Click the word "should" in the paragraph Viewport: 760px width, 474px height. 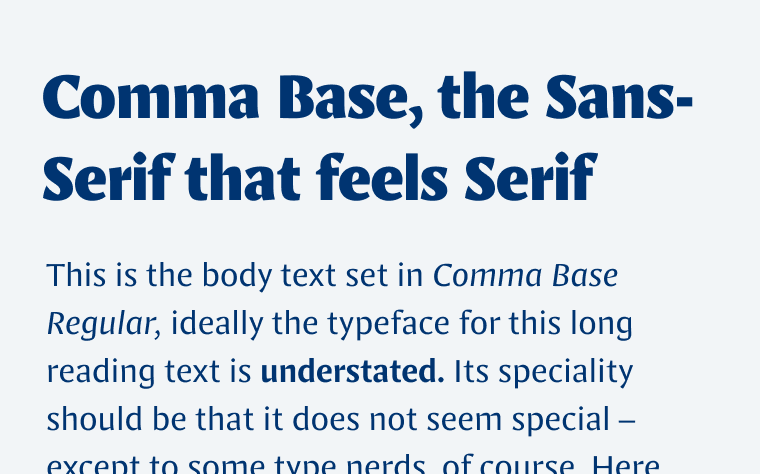pyautogui.click(x=95, y=418)
